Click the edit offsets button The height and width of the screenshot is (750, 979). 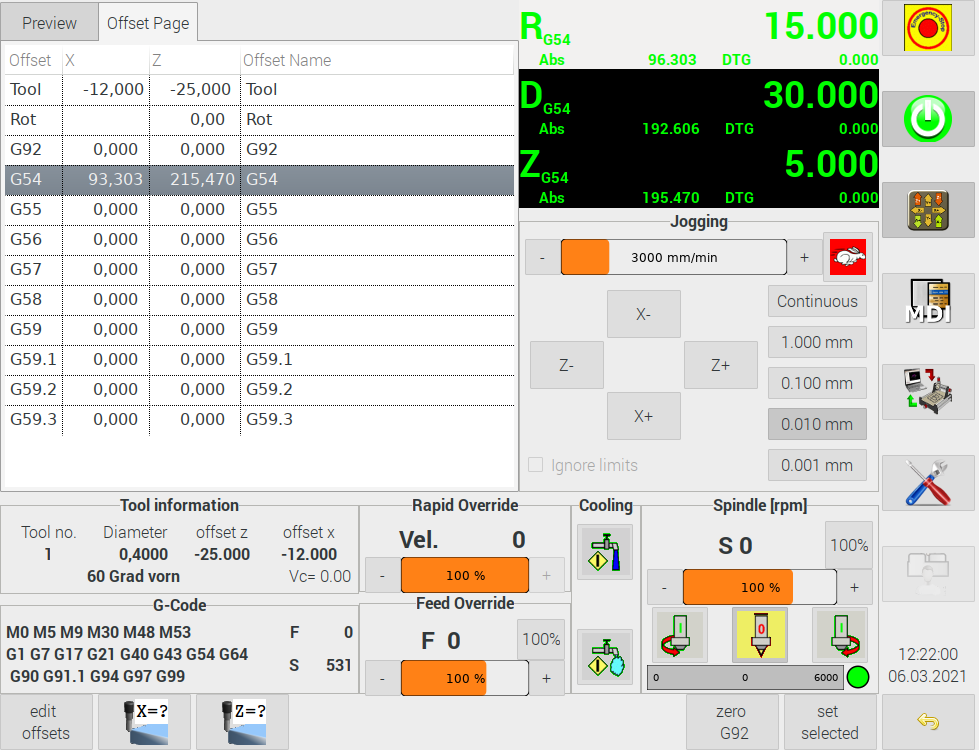(46, 721)
